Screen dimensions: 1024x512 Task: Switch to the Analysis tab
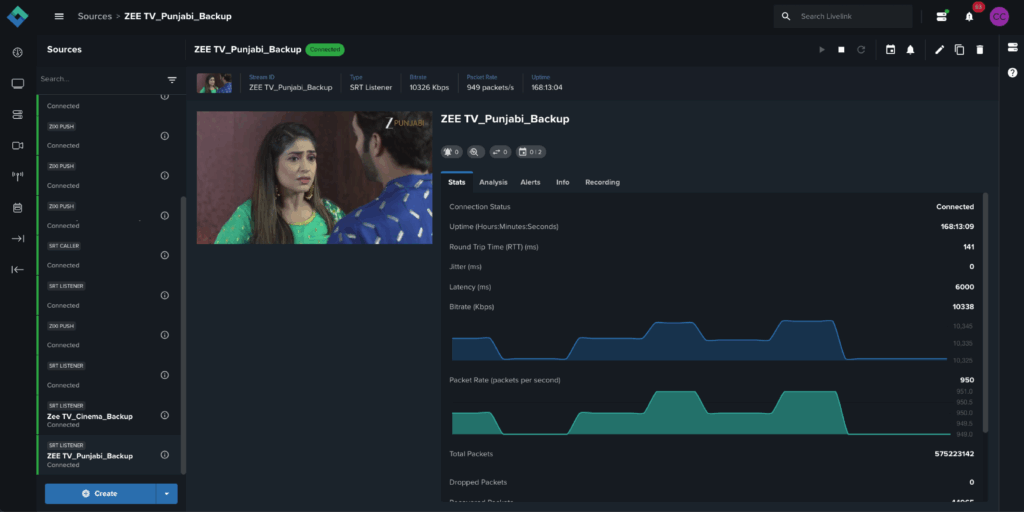[x=493, y=182]
